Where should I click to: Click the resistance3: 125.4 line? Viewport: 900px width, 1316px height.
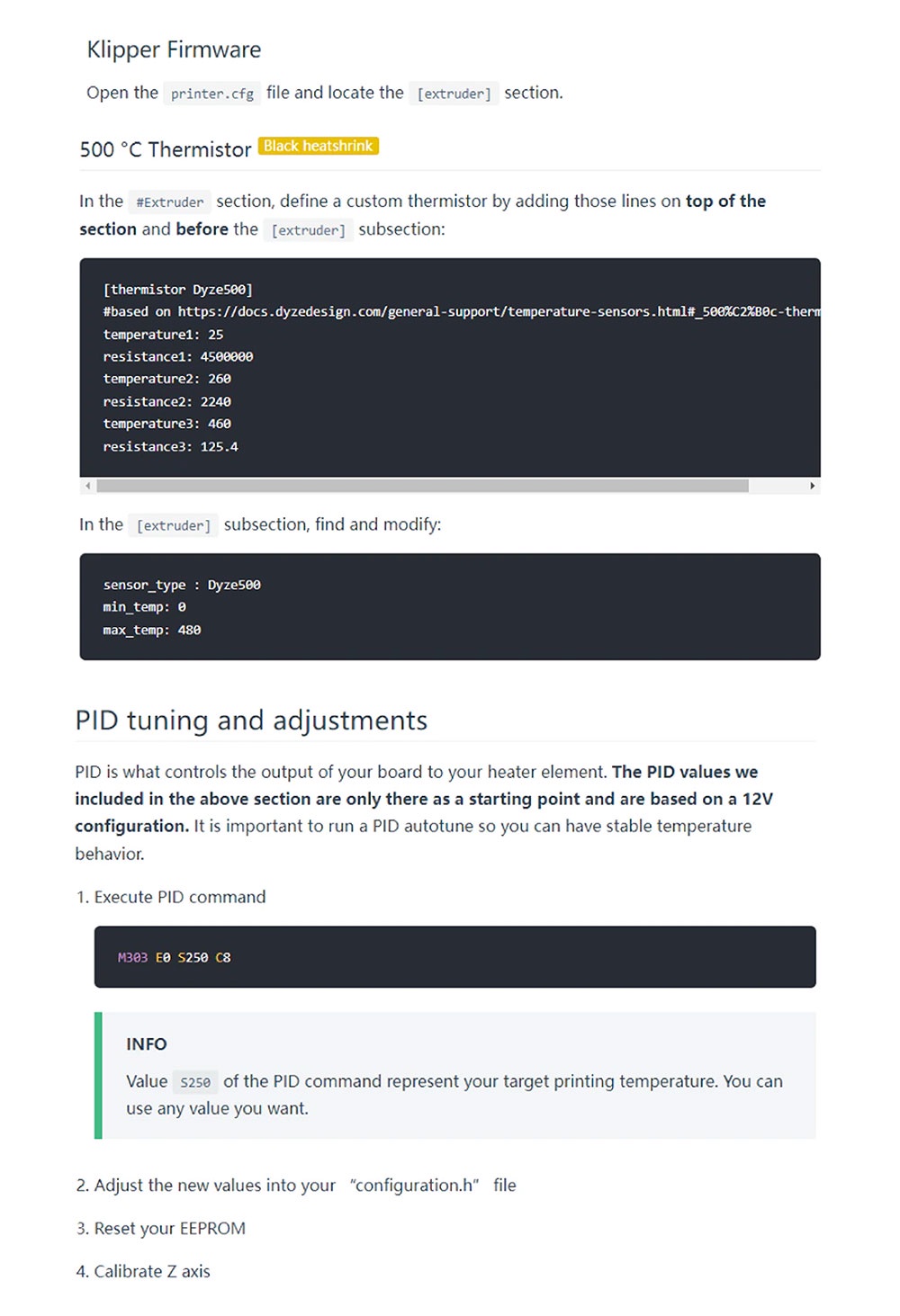[x=171, y=446]
